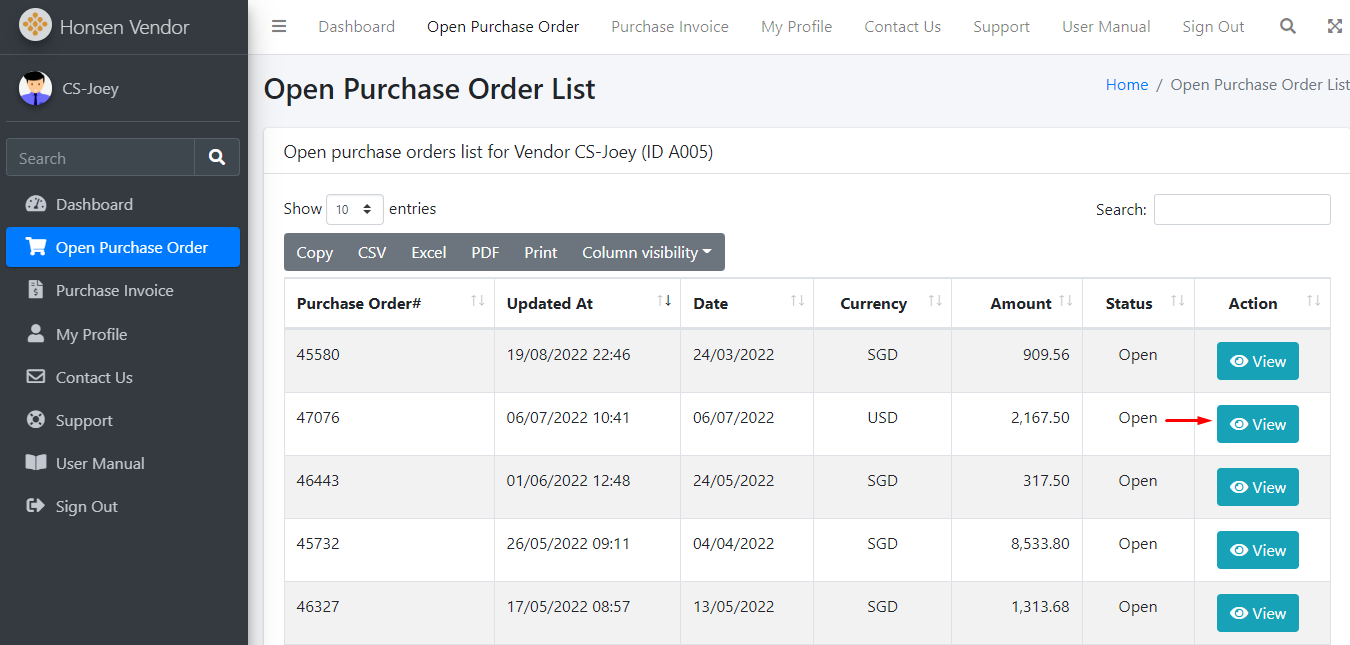Sign out using the sidebar link
Viewport: 1350px width, 645px height.
pos(86,507)
